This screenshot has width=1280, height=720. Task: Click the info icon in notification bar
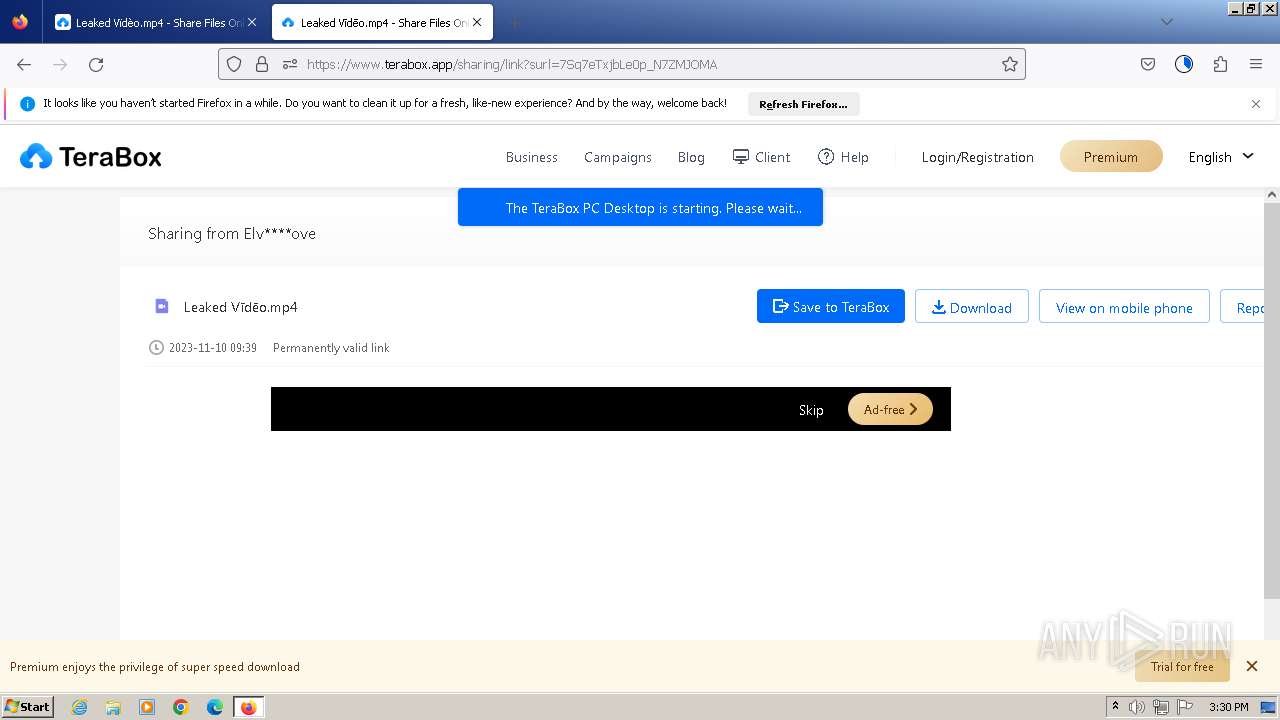27,104
